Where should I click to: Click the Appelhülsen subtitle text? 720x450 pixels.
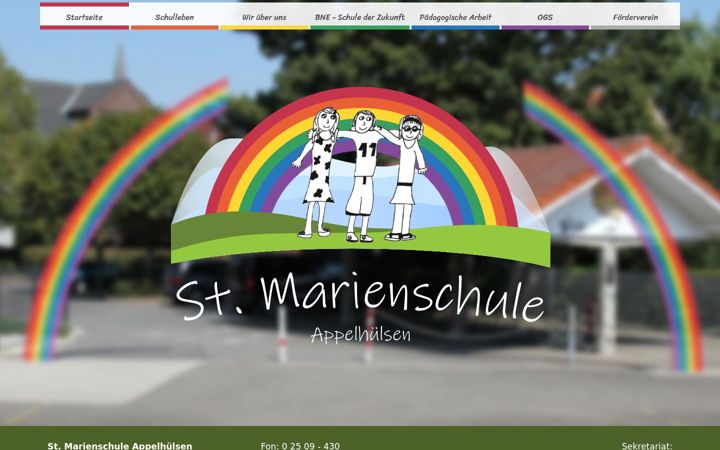coord(361,335)
